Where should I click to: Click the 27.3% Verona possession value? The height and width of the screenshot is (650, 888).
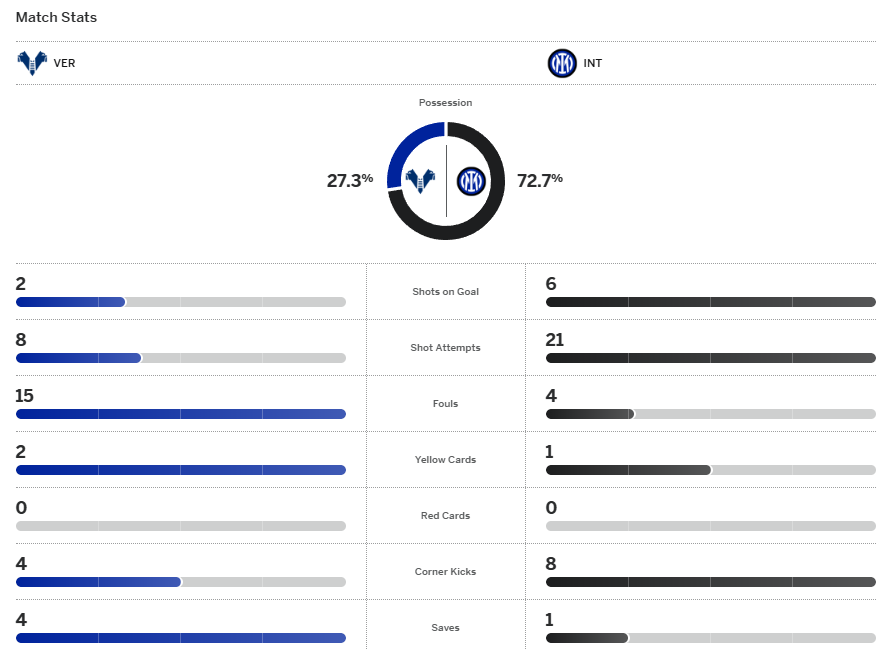349,181
